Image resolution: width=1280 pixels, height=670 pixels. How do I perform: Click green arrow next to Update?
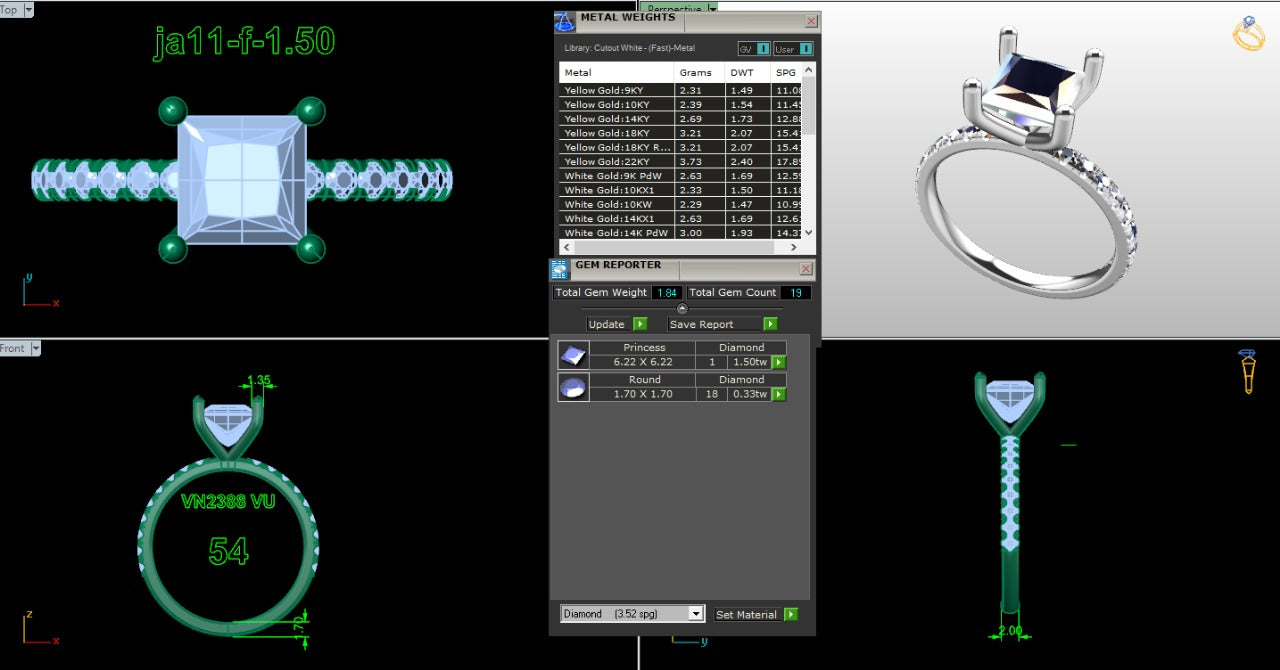pos(640,324)
